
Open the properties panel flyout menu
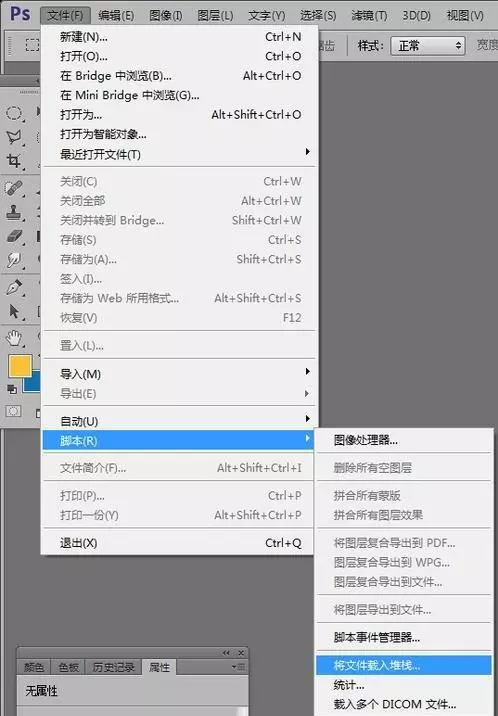coord(238,667)
